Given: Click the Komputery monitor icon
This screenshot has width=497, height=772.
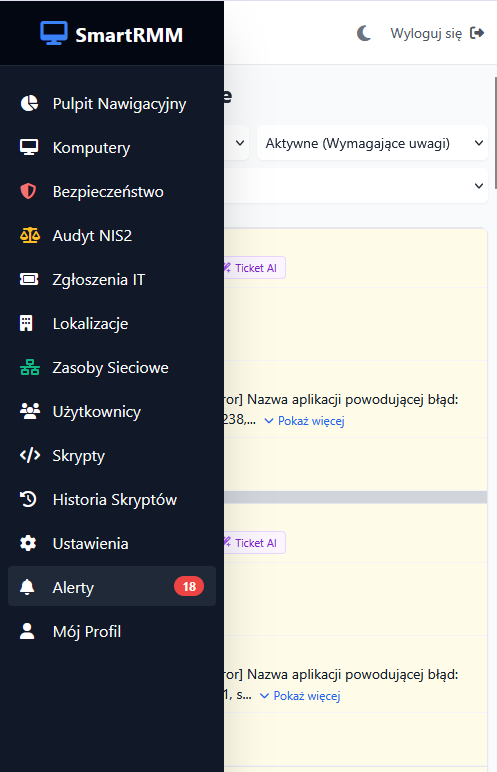Looking at the screenshot, I should pos(29,147).
